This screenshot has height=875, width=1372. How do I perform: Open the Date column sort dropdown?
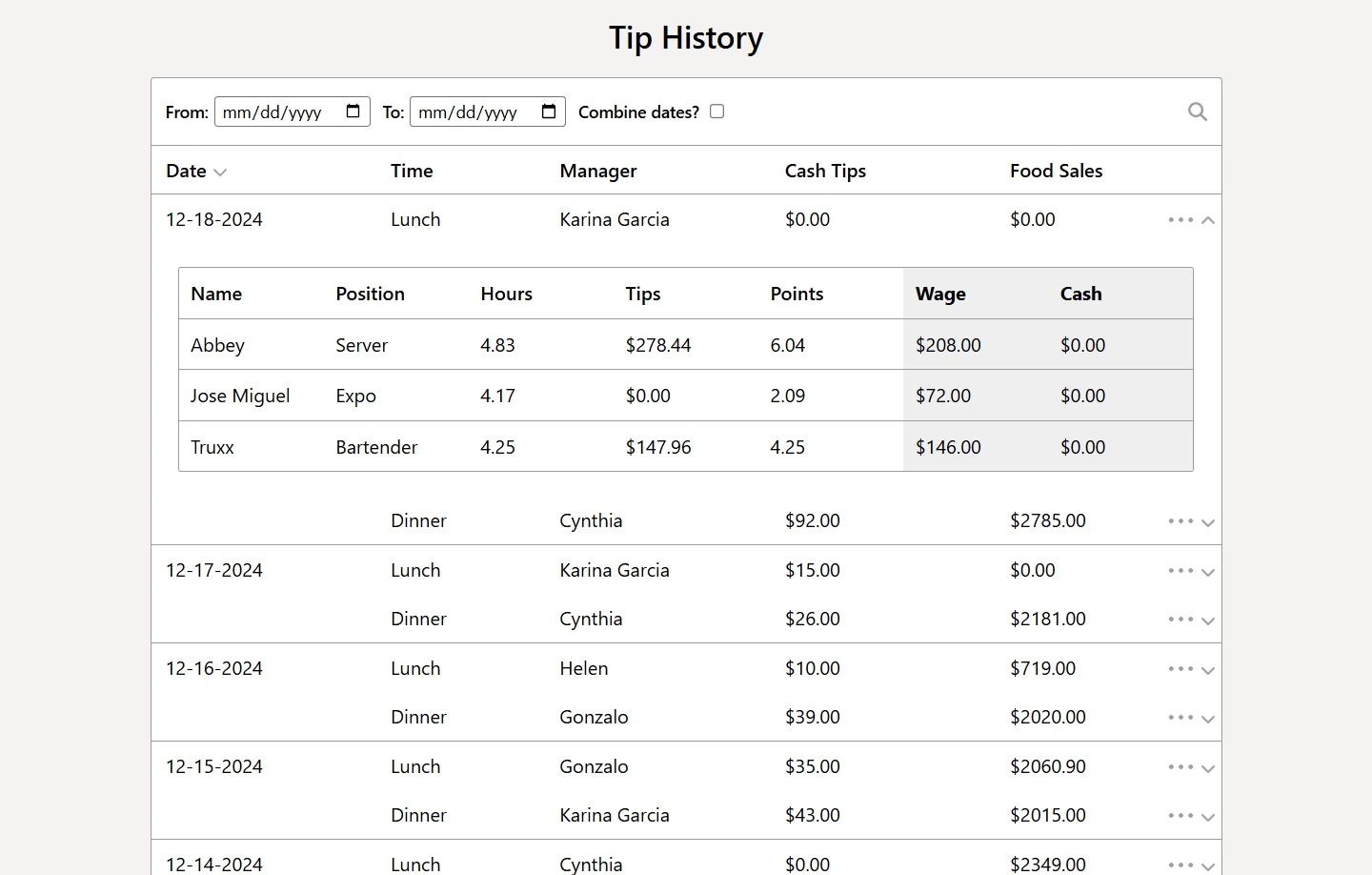[x=221, y=172]
